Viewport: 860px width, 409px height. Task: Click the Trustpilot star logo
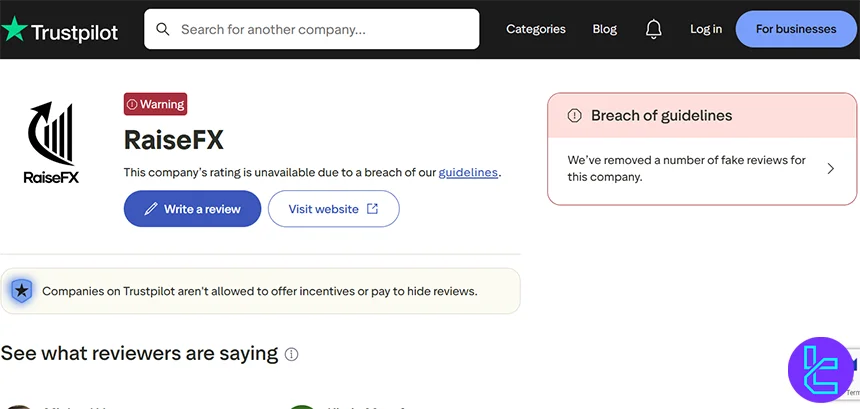point(15,30)
